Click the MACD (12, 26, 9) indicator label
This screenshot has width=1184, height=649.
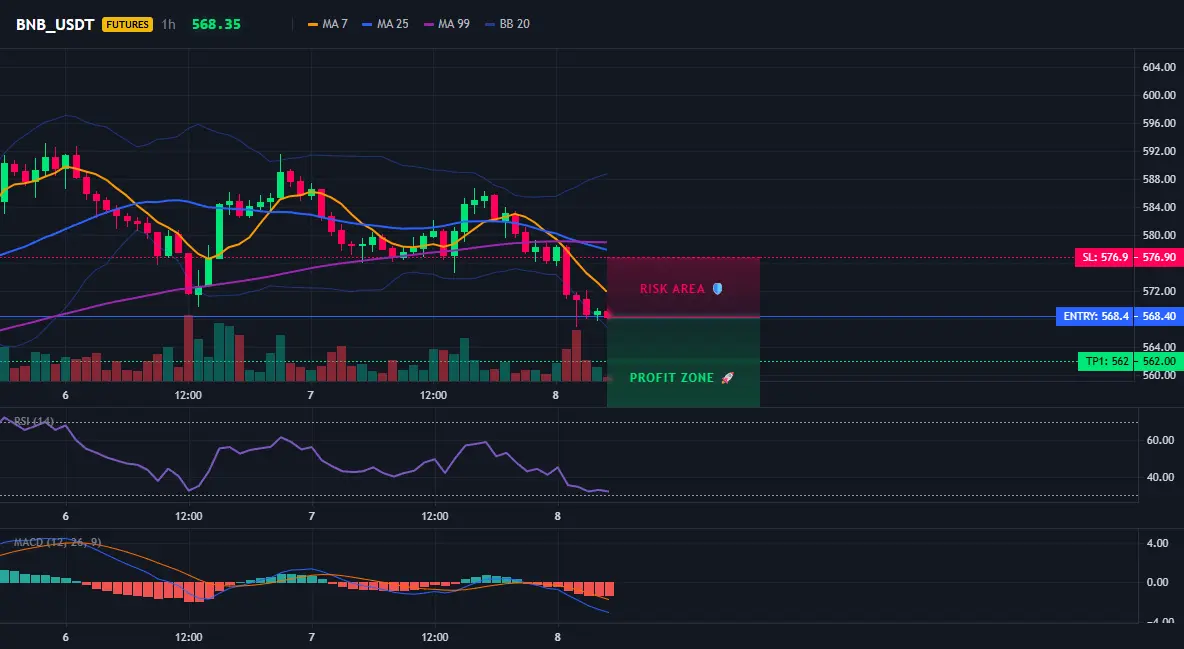(57, 542)
